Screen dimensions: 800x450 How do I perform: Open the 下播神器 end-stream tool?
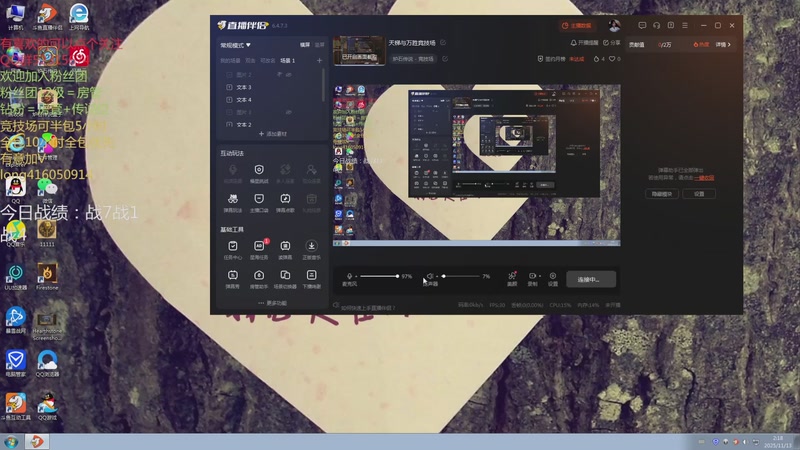pyautogui.click(x=311, y=279)
